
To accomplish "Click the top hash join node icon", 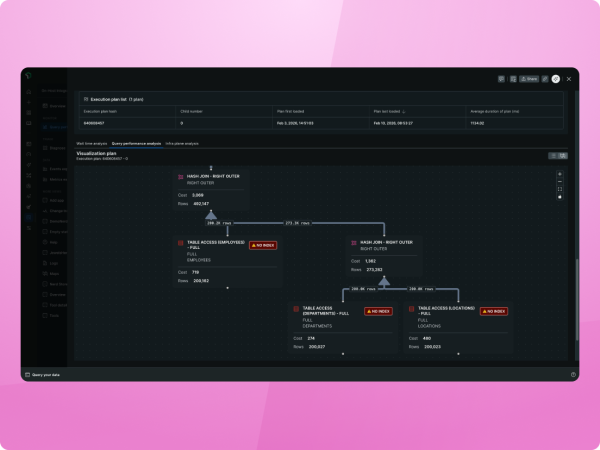I will 181,177.
